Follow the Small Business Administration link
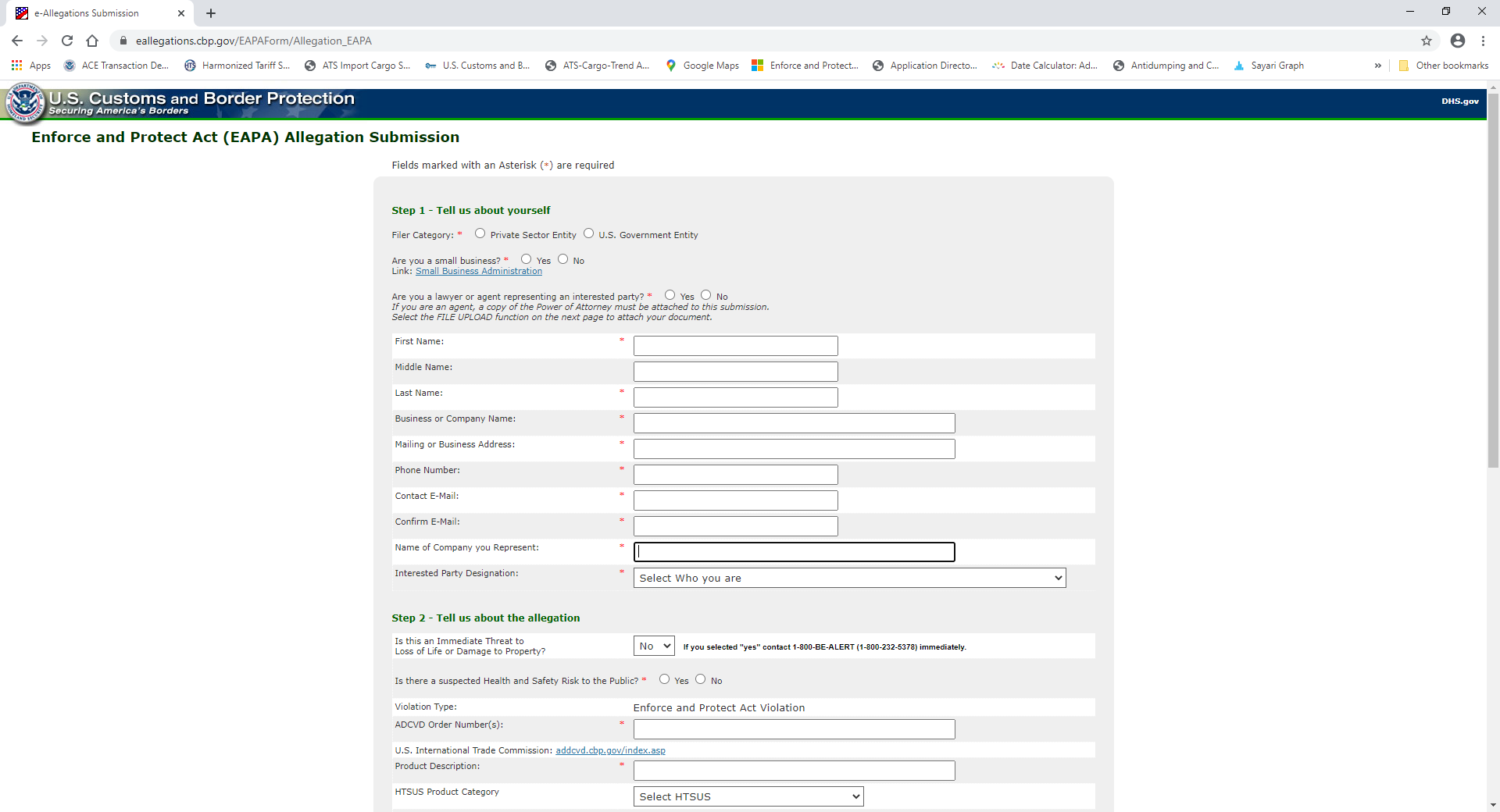This screenshot has width=1500, height=812. [478, 271]
